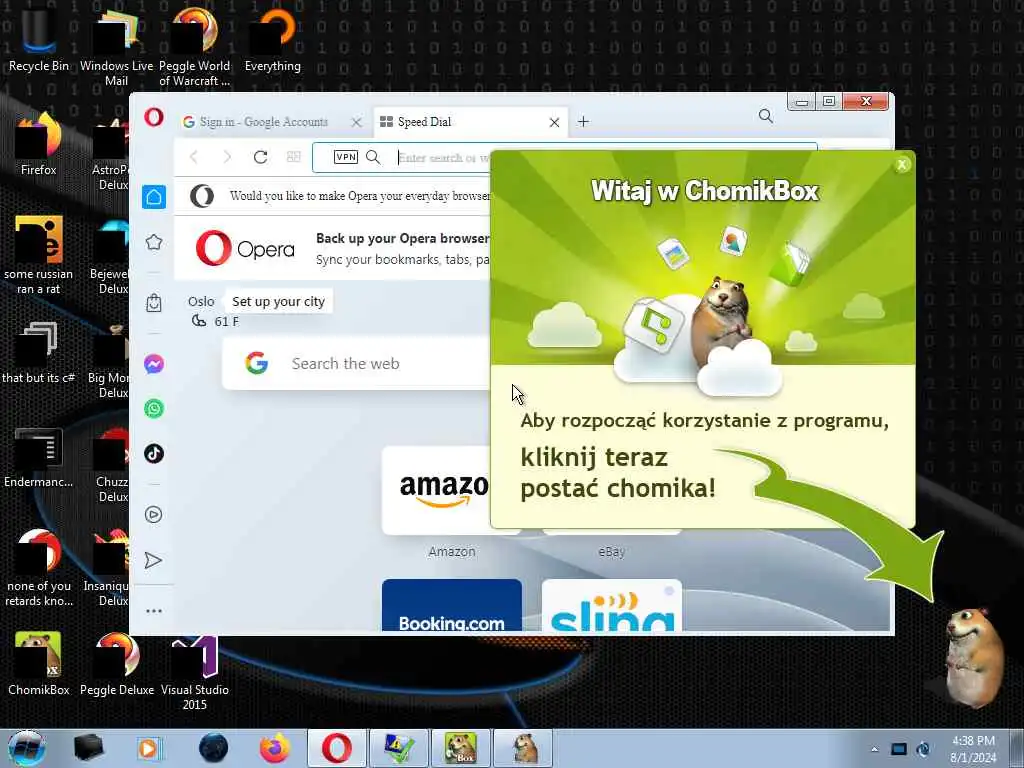
Task: Open the Amazon speed dial tile
Action: pos(436,490)
